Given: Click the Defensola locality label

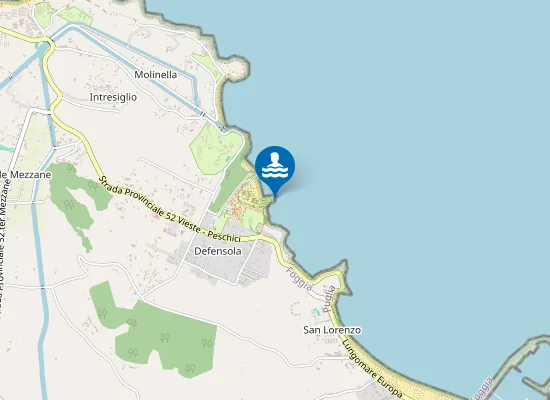Looking at the screenshot, I should coord(218,251).
